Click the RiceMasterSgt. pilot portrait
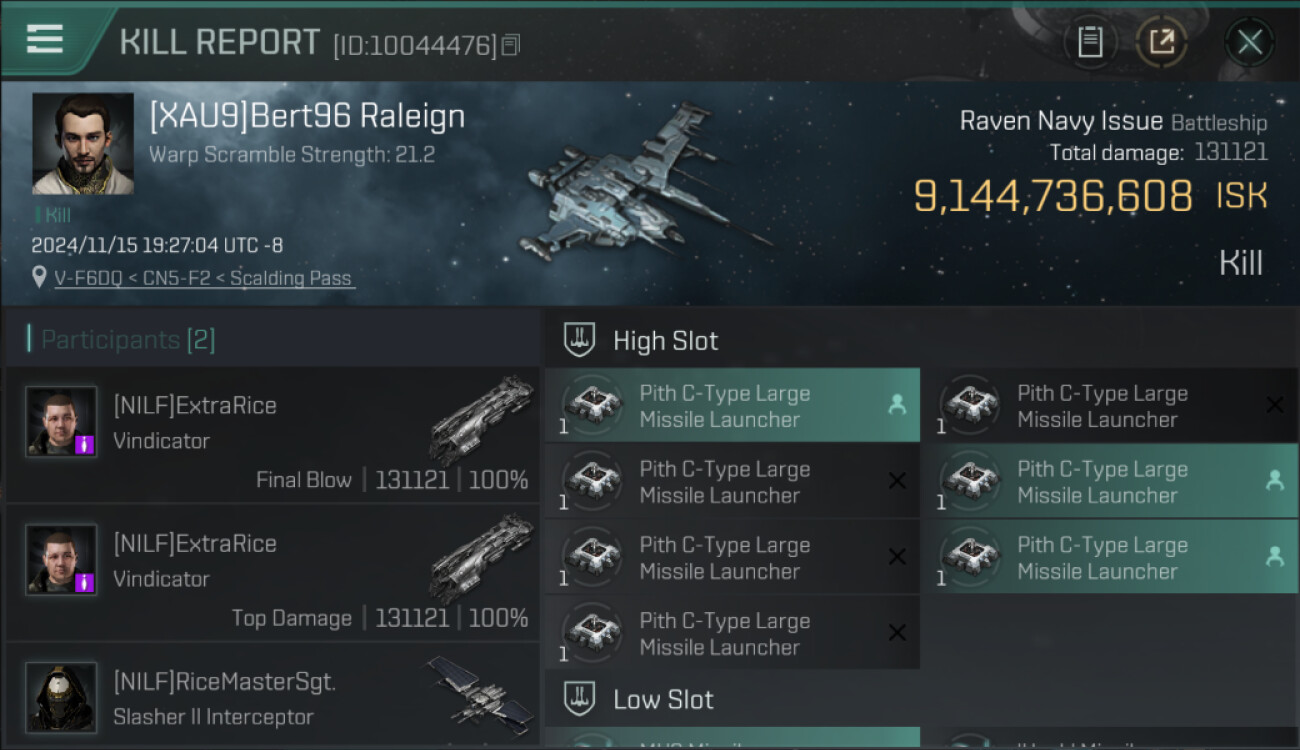This screenshot has height=750, width=1300. tap(61, 696)
